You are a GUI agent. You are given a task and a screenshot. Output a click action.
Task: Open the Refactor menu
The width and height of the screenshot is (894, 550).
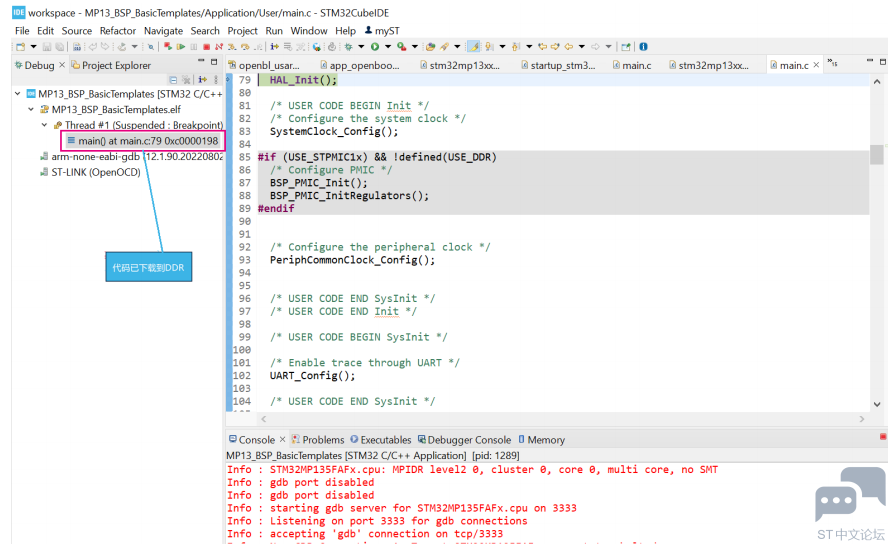point(117,31)
